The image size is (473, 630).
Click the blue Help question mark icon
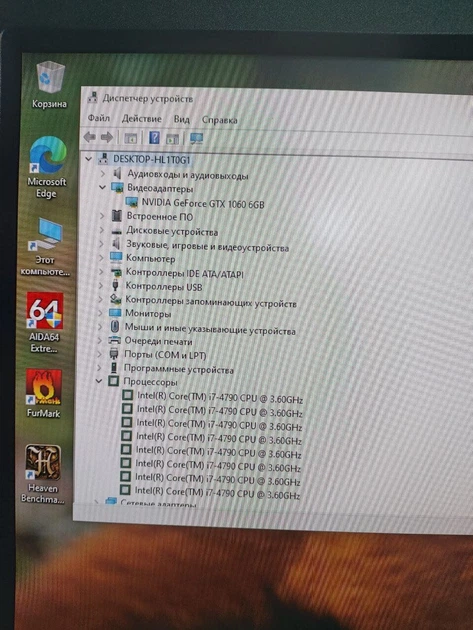154,138
